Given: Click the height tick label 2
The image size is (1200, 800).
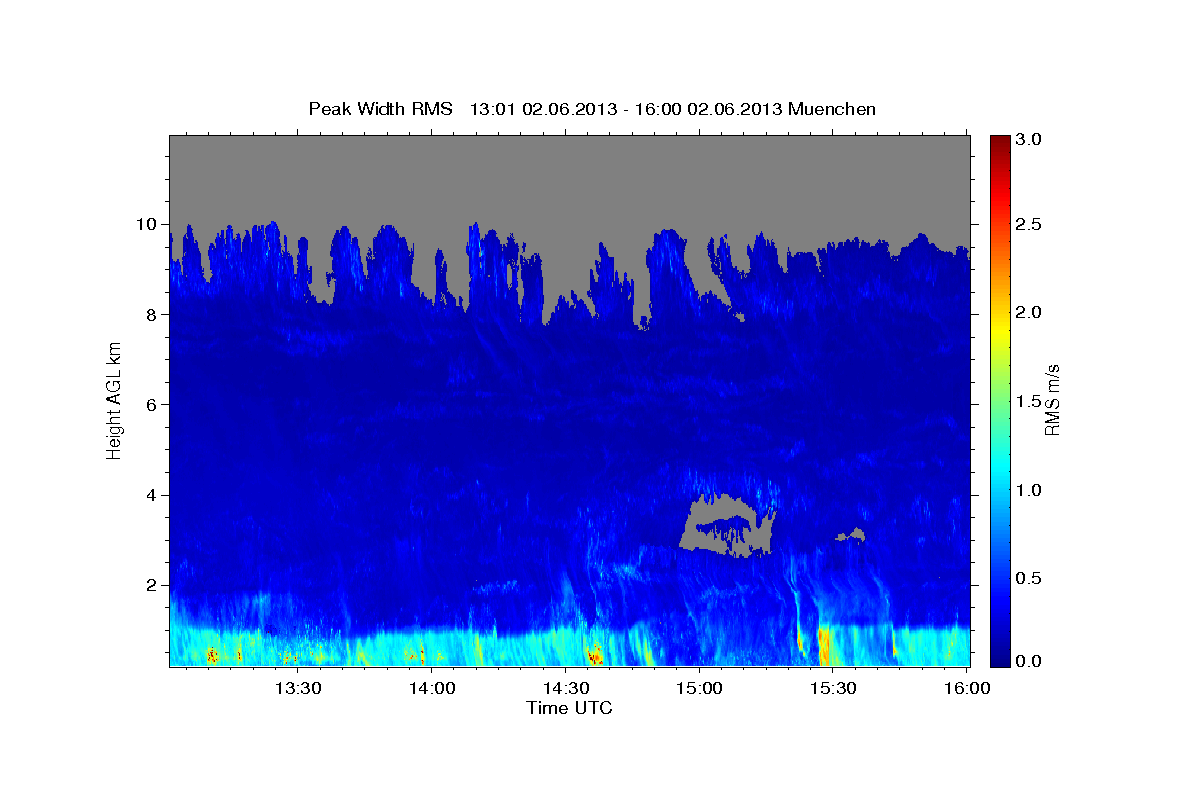Looking at the screenshot, I should click(x=151, y=585).
